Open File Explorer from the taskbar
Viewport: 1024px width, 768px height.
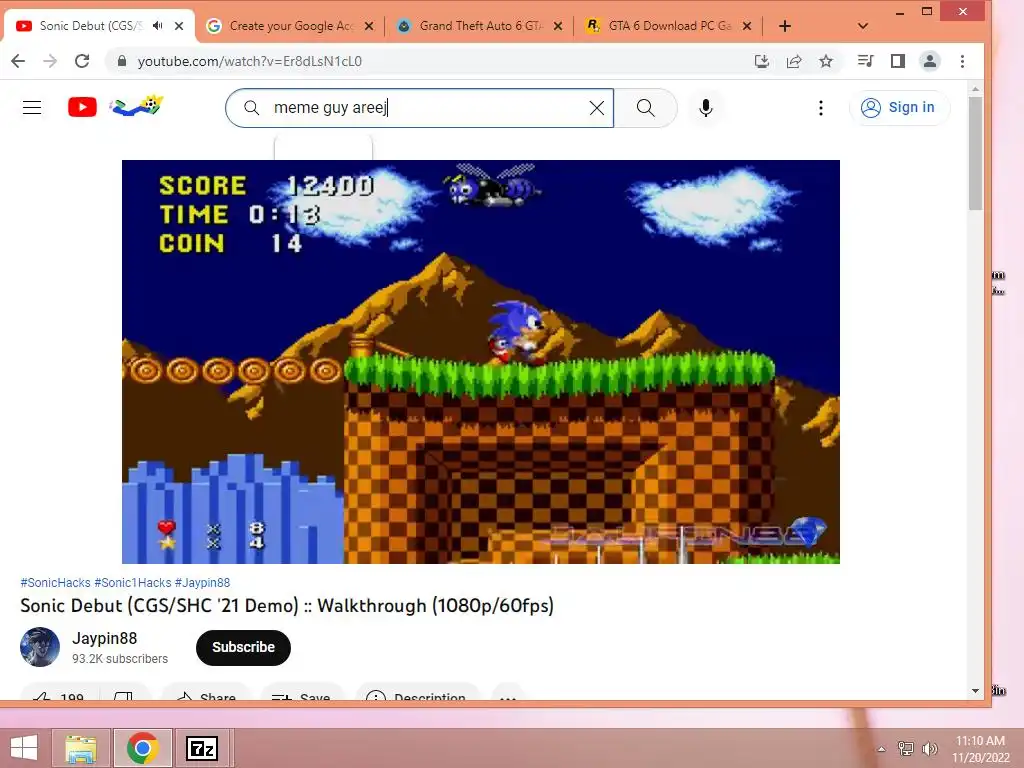point(81,748)
